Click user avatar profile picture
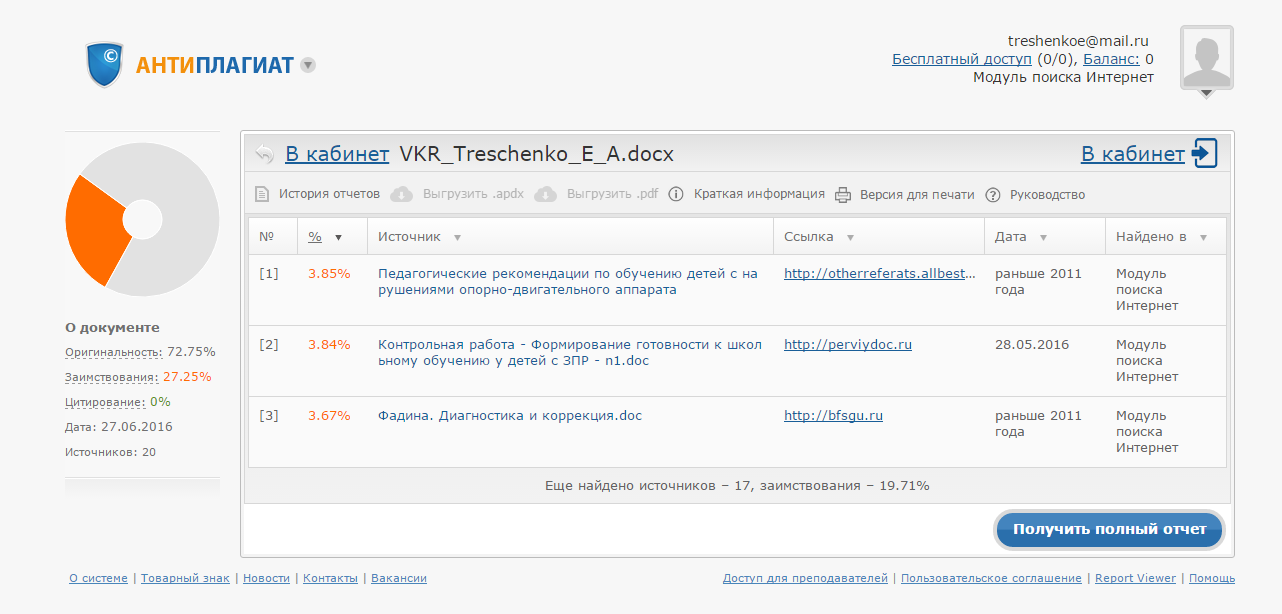The height and width of the screenshot is (614, 1282). click(x=1206, y=58)
